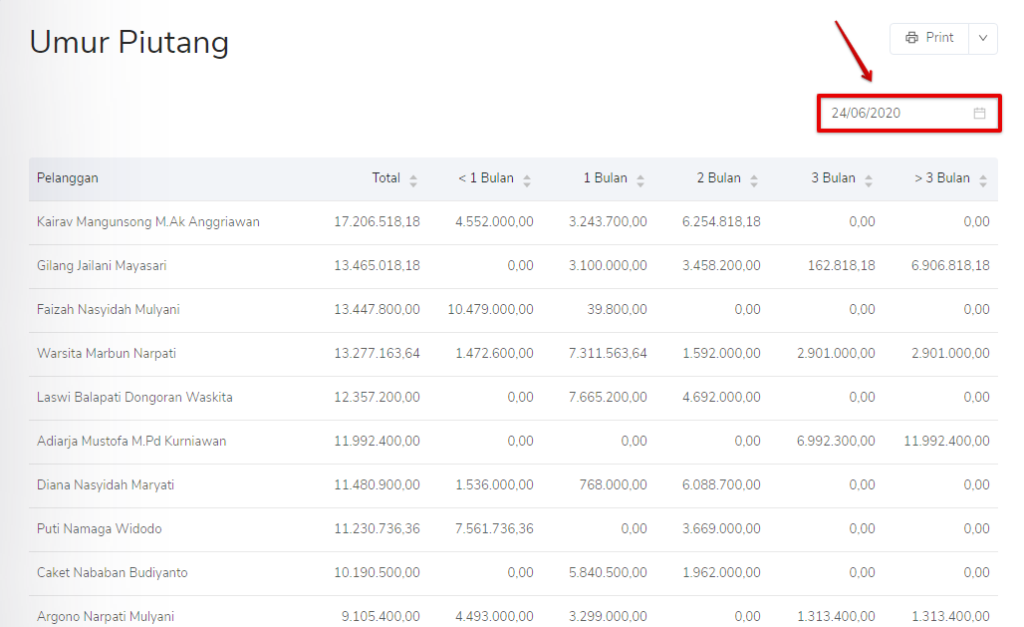This screenshot has height=627, width=1024.
Task: Click the 162.818,18 cell
Action: [x=841, y=265]
